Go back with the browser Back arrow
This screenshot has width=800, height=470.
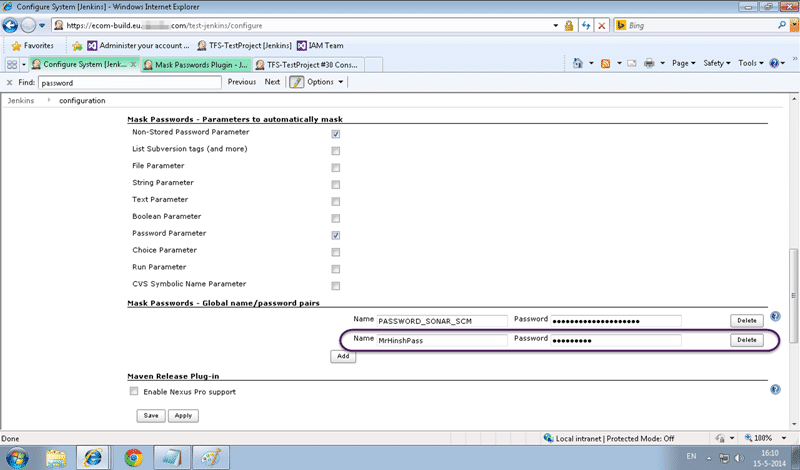tap(10, 25)
